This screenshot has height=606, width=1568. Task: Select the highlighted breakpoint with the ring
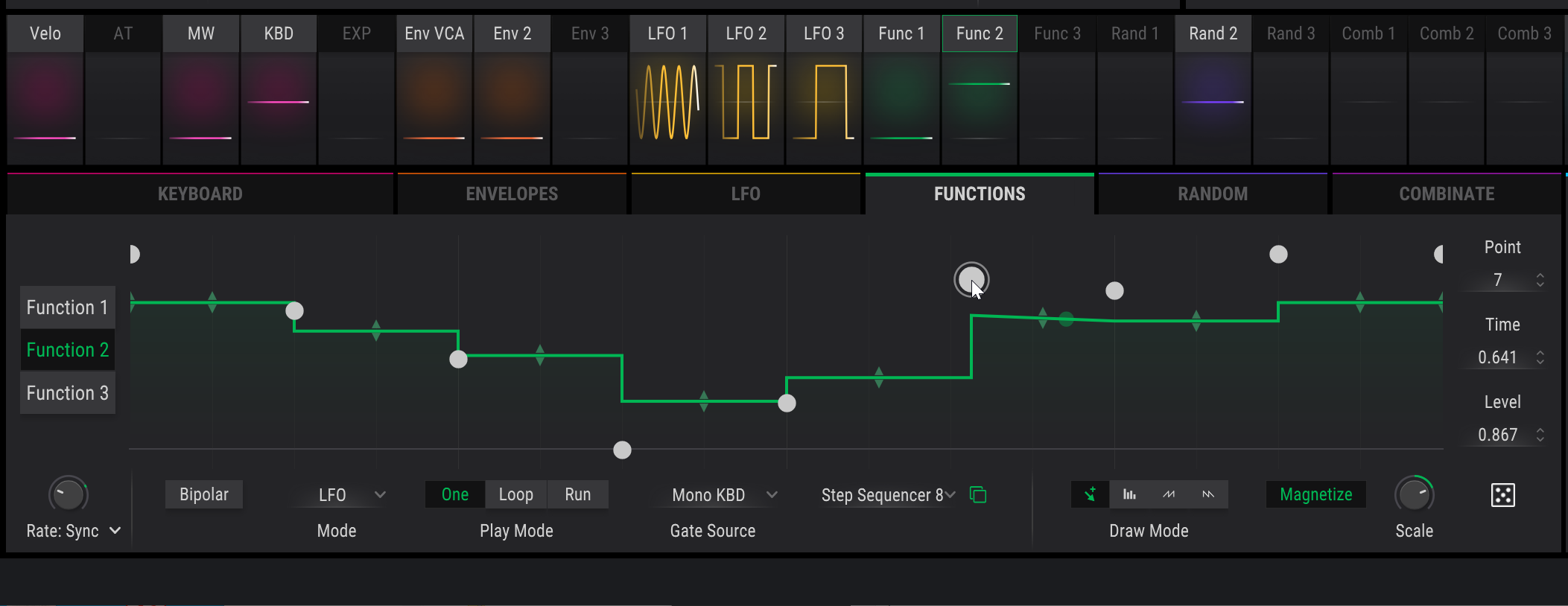971,280
